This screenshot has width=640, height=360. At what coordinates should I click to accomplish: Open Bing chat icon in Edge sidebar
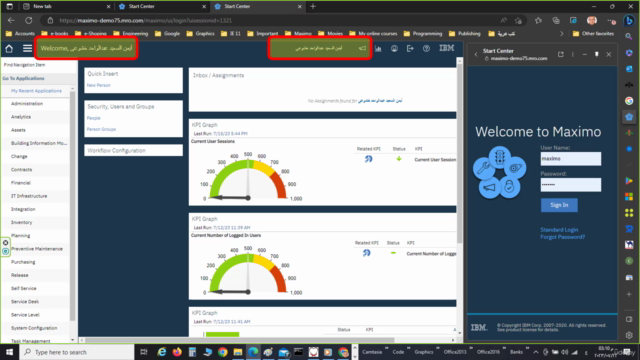tap(629, 20)
